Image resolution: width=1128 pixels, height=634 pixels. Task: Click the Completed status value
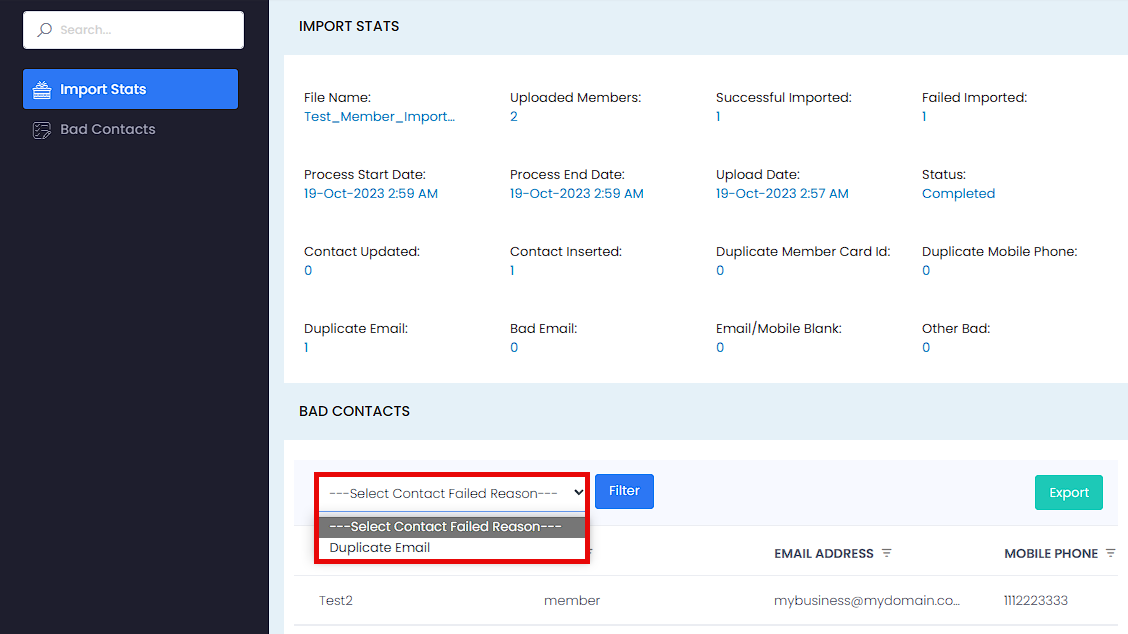[x=958, y=194]
